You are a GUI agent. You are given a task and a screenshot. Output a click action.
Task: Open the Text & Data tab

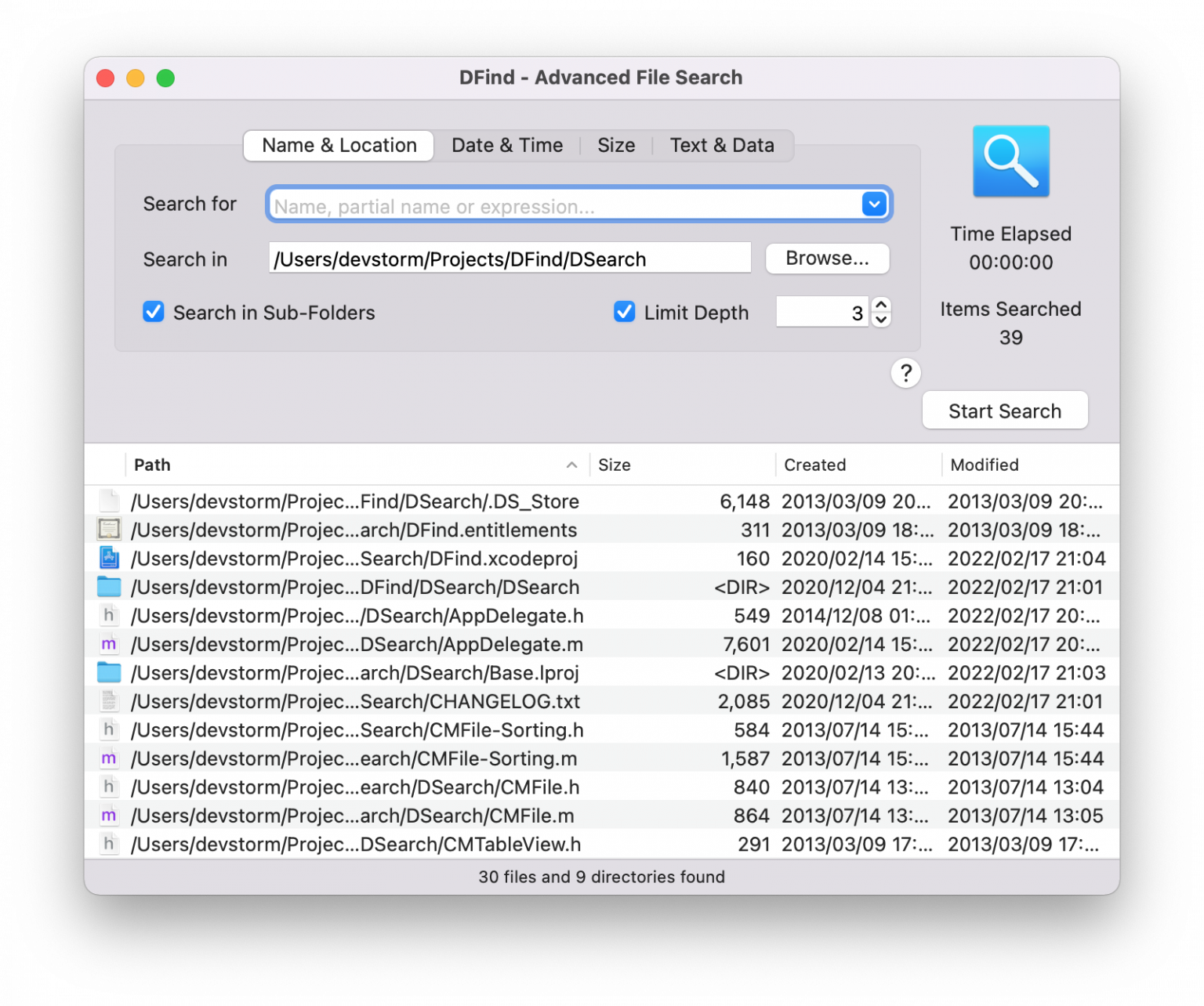coord(722,145)
